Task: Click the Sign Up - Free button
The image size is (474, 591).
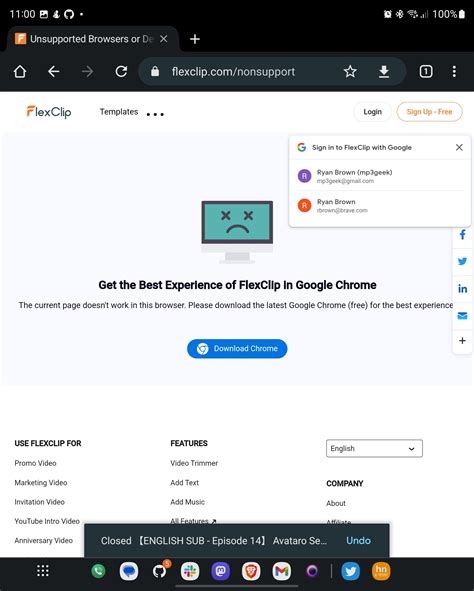Action: pos(429,112)
